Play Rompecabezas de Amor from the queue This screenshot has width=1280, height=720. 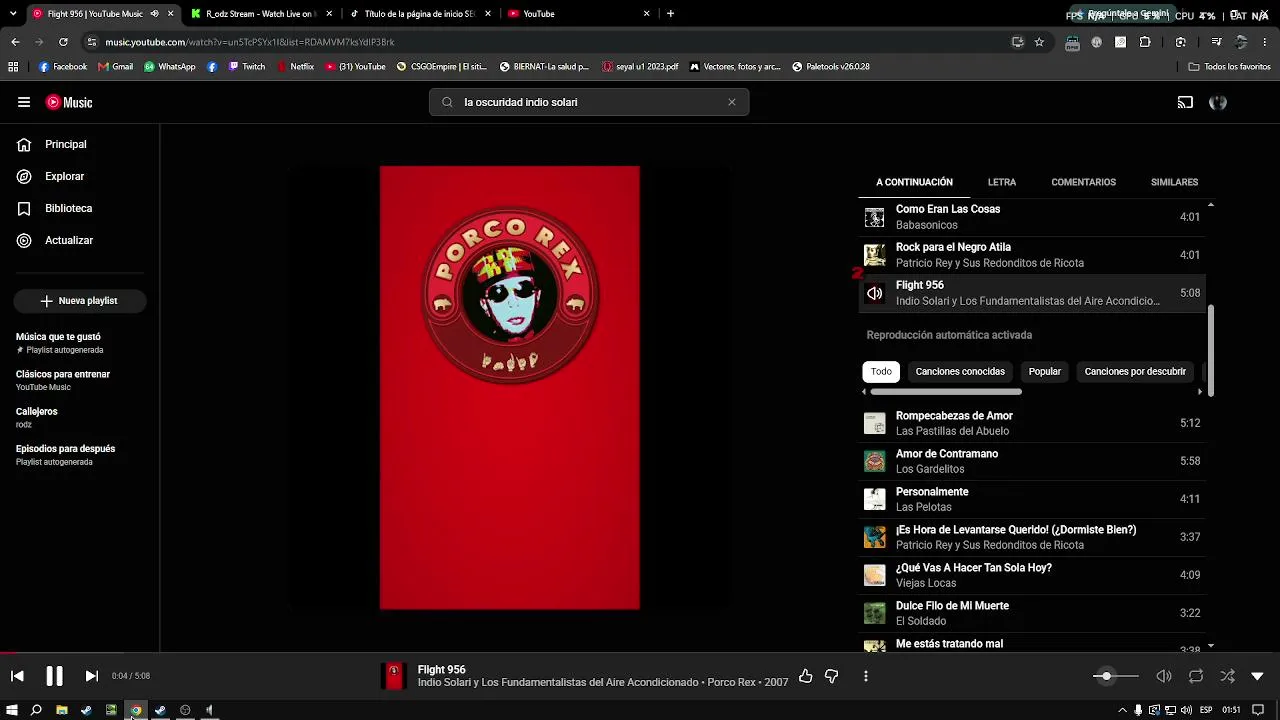coord(1033,423)
